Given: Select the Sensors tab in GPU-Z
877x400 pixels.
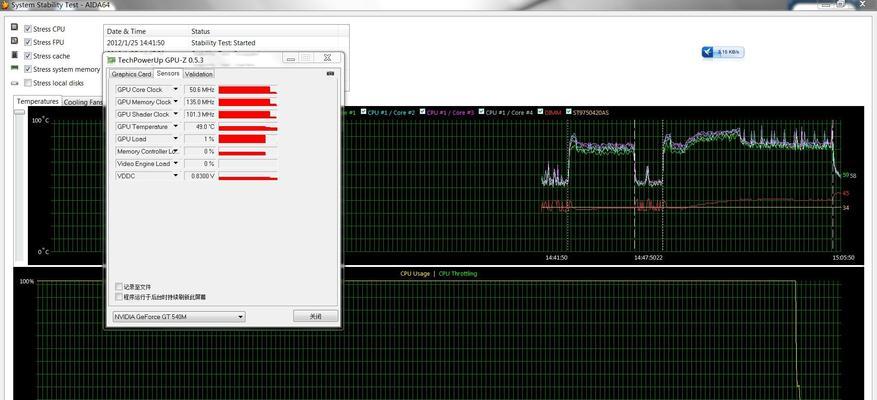Looking at the screenshot, I should [x=168, y=73].
